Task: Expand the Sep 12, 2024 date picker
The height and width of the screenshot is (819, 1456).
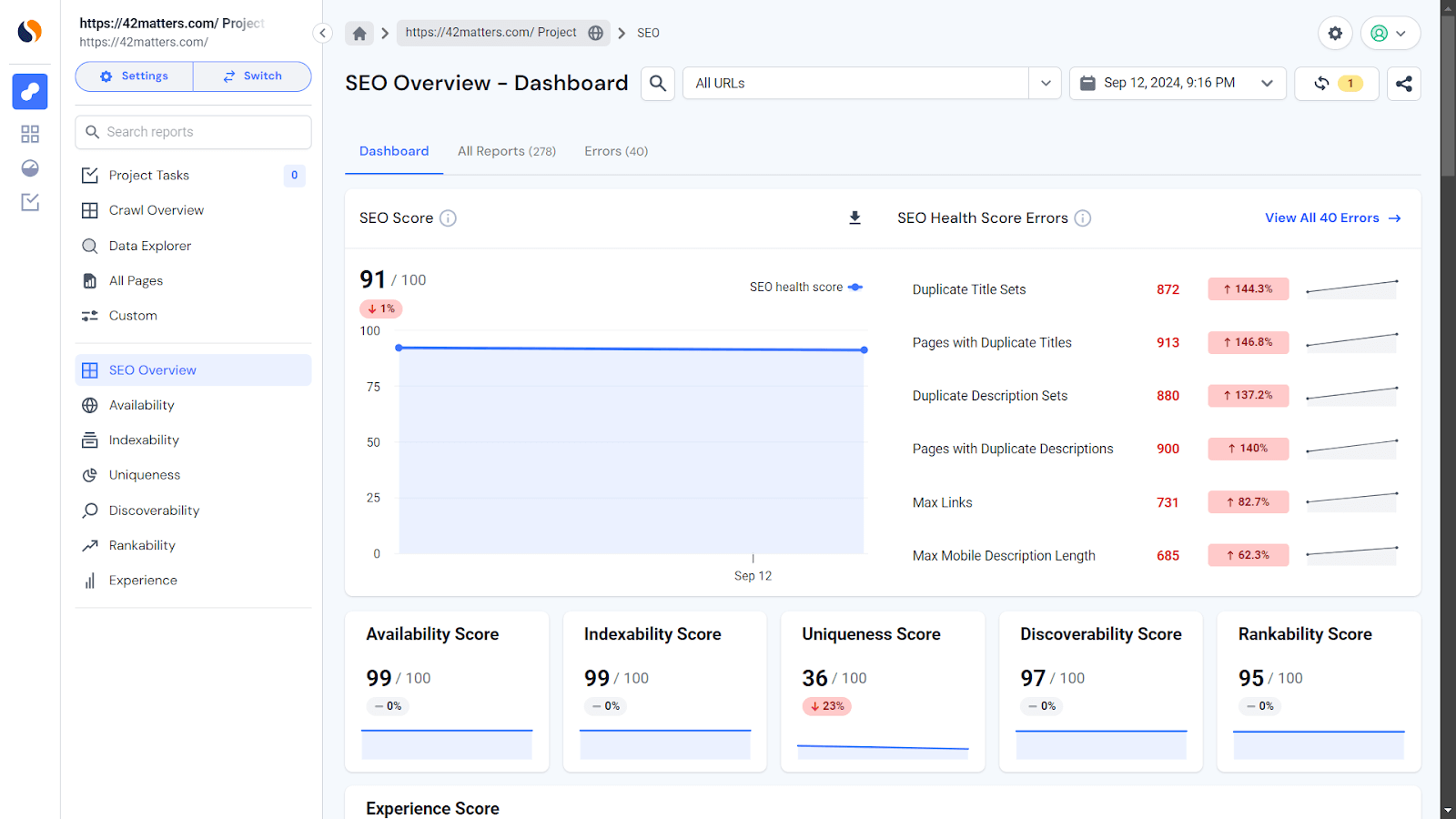Action: coord(1267,83)
